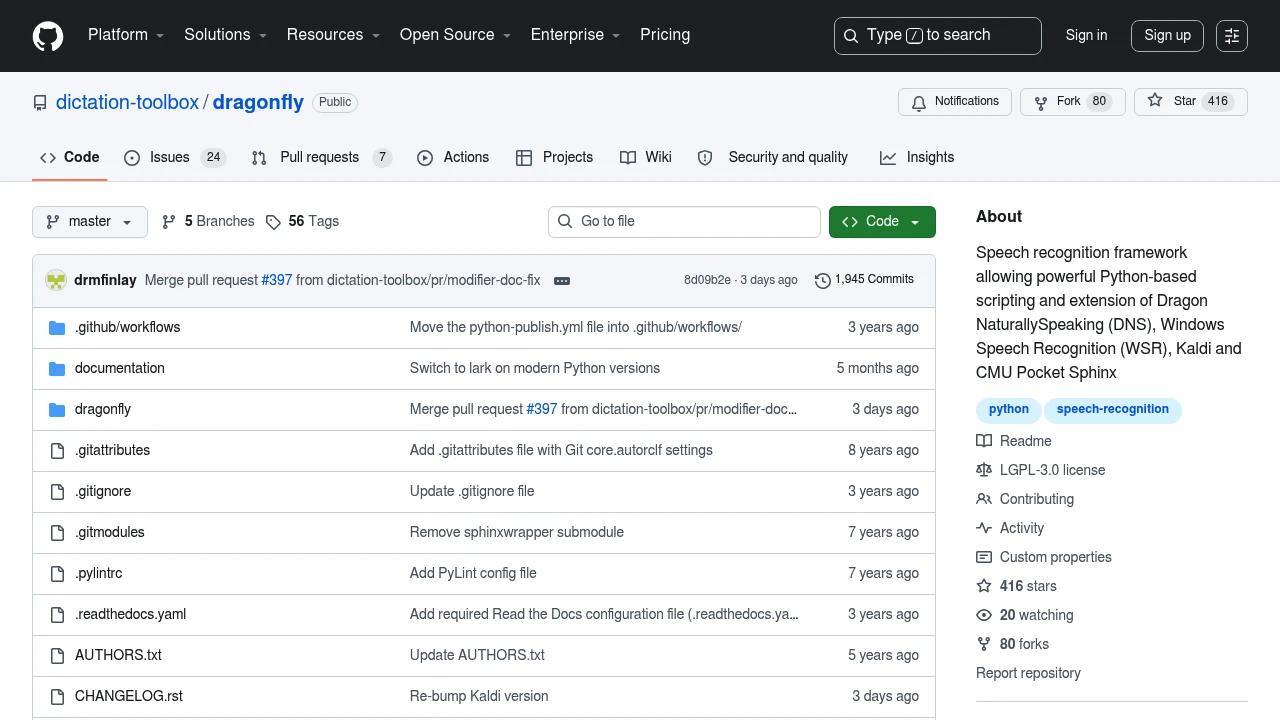1280x720 pixels.
Task: Click the AUTHORS.txt file icon
Action: (x=57, y=655)
